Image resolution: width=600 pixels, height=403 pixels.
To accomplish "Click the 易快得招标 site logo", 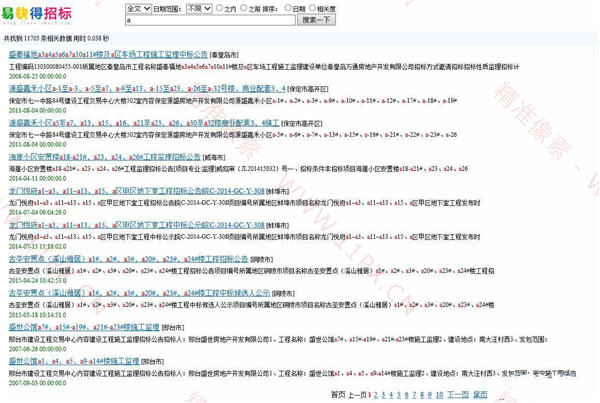I will (36, 14).
